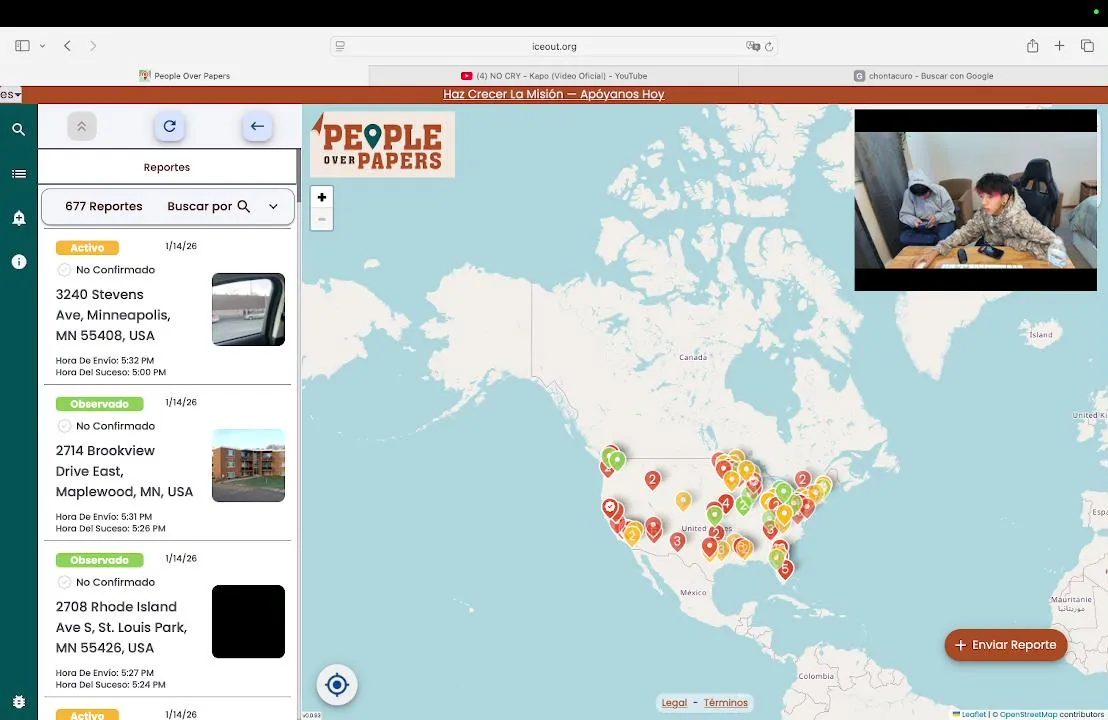
Task: Select the Reportes panel header tab
Action: coord(167,167)
